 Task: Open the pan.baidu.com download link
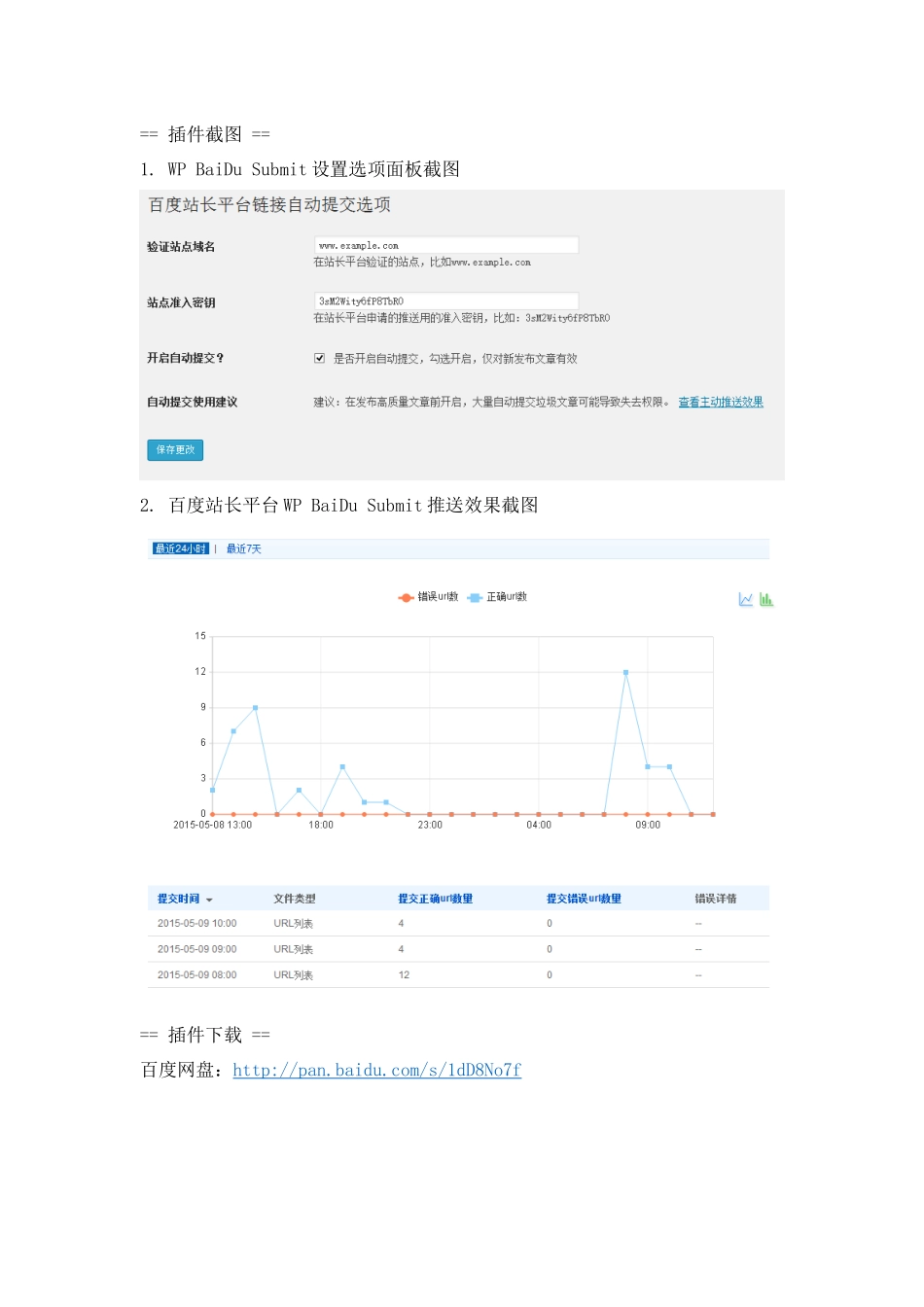tap(377, 1070)
